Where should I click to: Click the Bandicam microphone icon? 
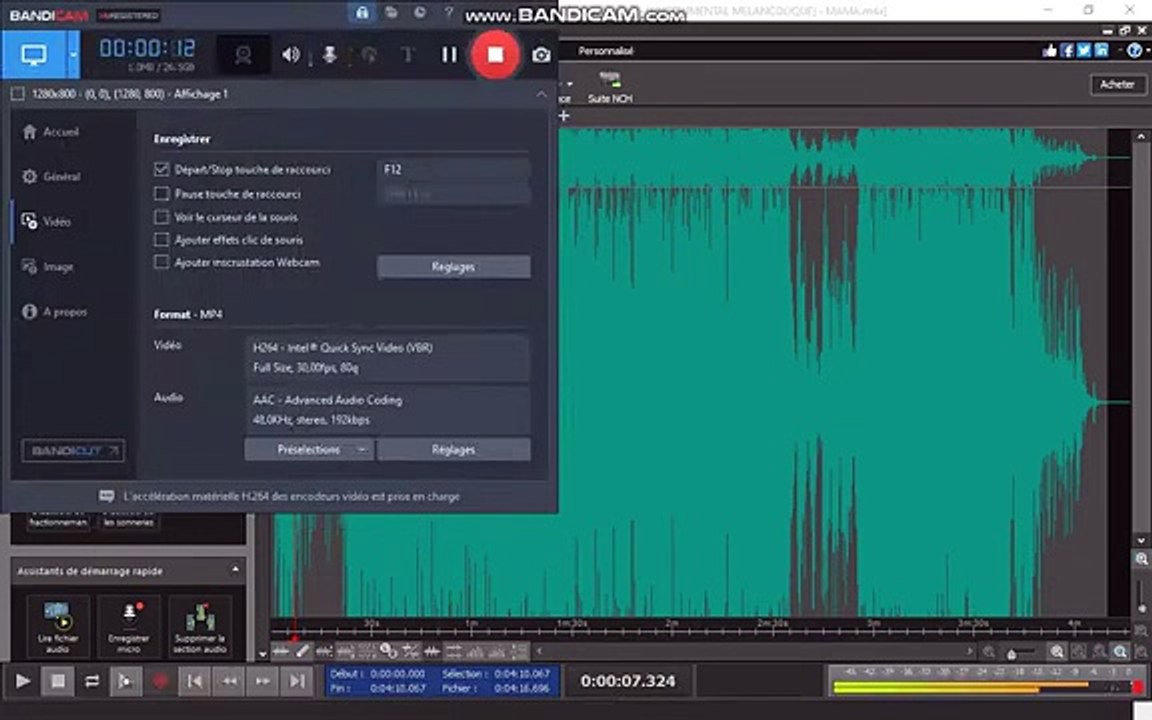pos(330,54)
